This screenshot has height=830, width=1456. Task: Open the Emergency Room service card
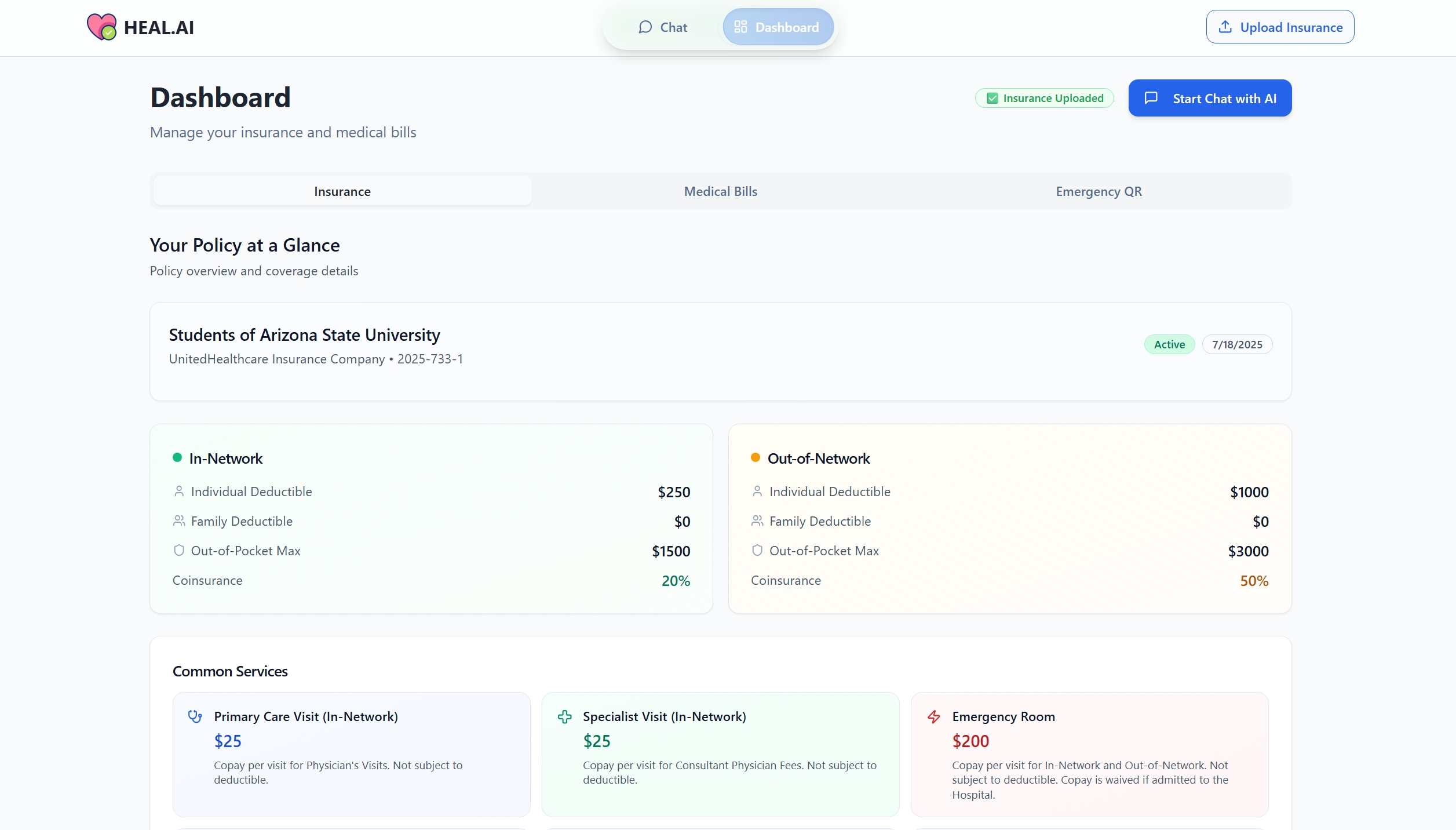[x=1089, y=753]
